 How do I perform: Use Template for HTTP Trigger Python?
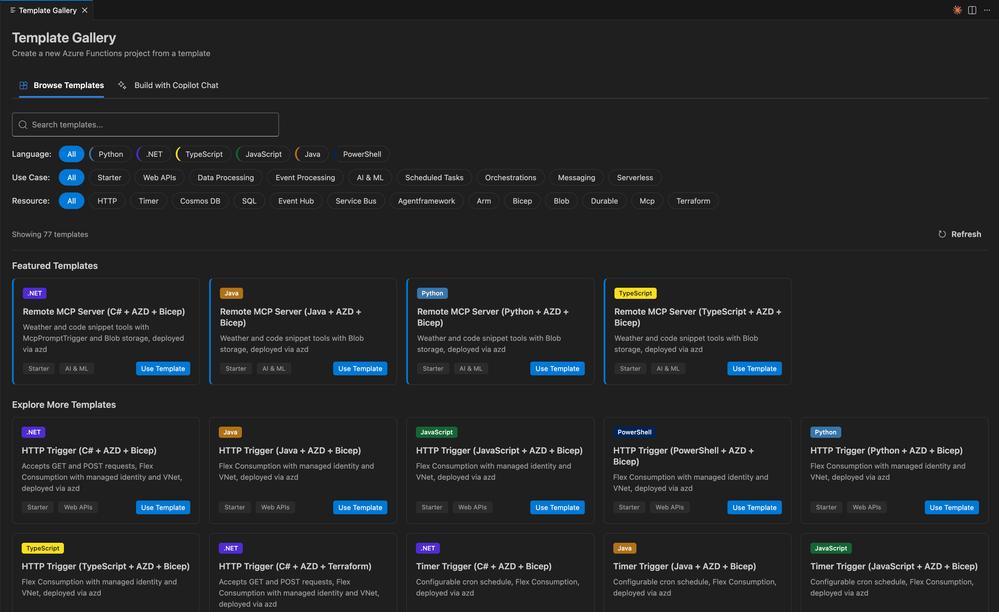click(x=951, y=508)
